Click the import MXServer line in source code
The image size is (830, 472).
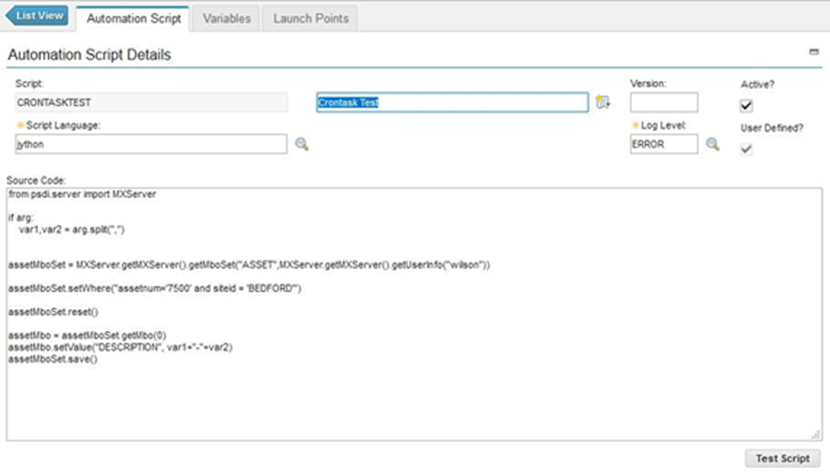click(x=82, y=194)
